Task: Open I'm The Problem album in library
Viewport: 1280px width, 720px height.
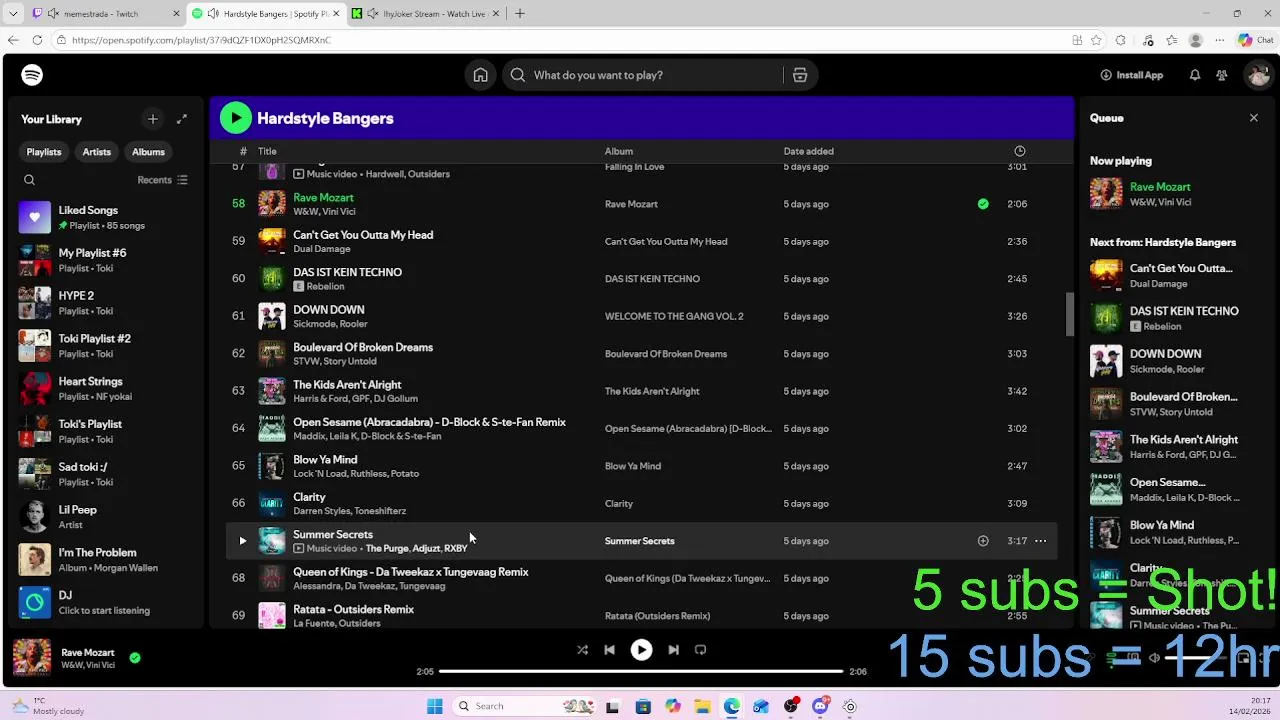Action: pos(104,560)
